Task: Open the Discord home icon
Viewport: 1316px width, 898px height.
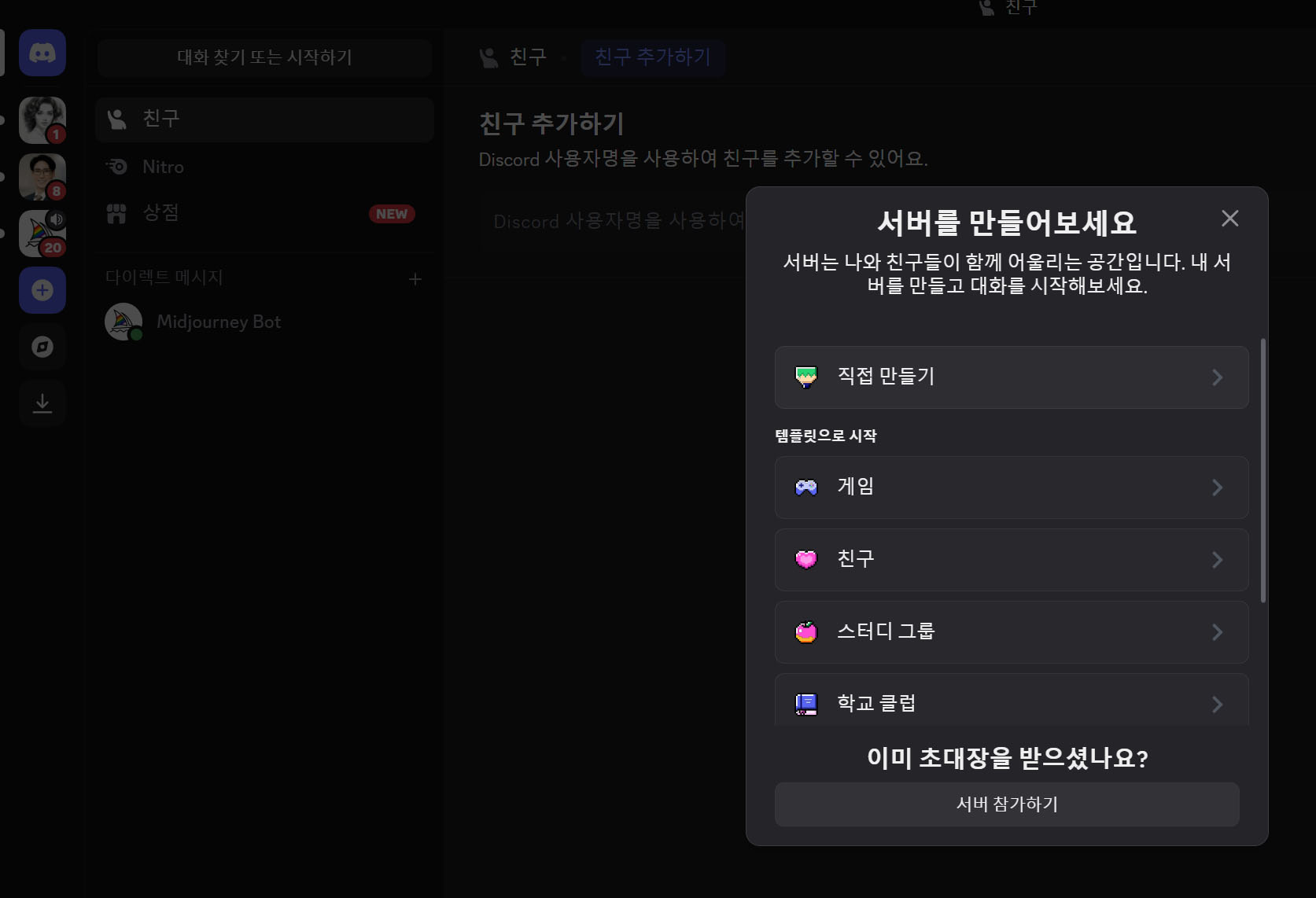Action: tap(42, 53)
